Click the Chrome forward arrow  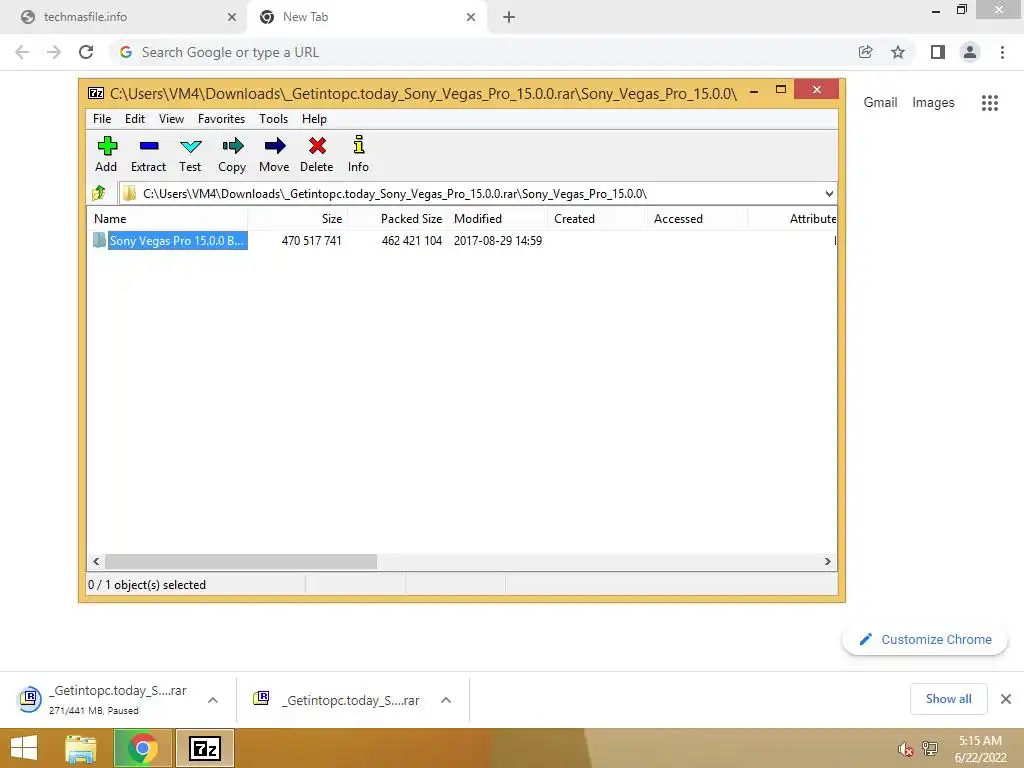pos(54,52)
